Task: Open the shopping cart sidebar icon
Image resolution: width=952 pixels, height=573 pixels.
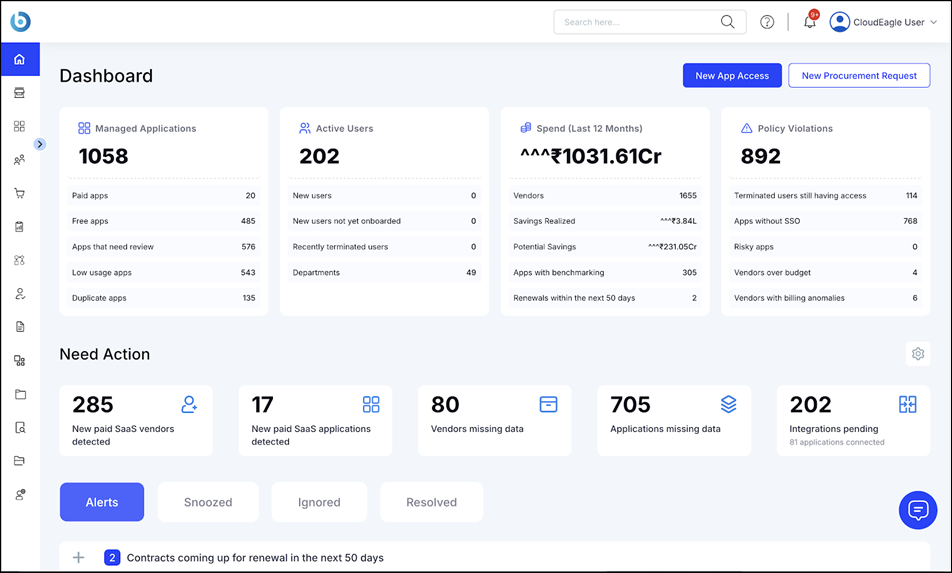Action: (19, 193)
